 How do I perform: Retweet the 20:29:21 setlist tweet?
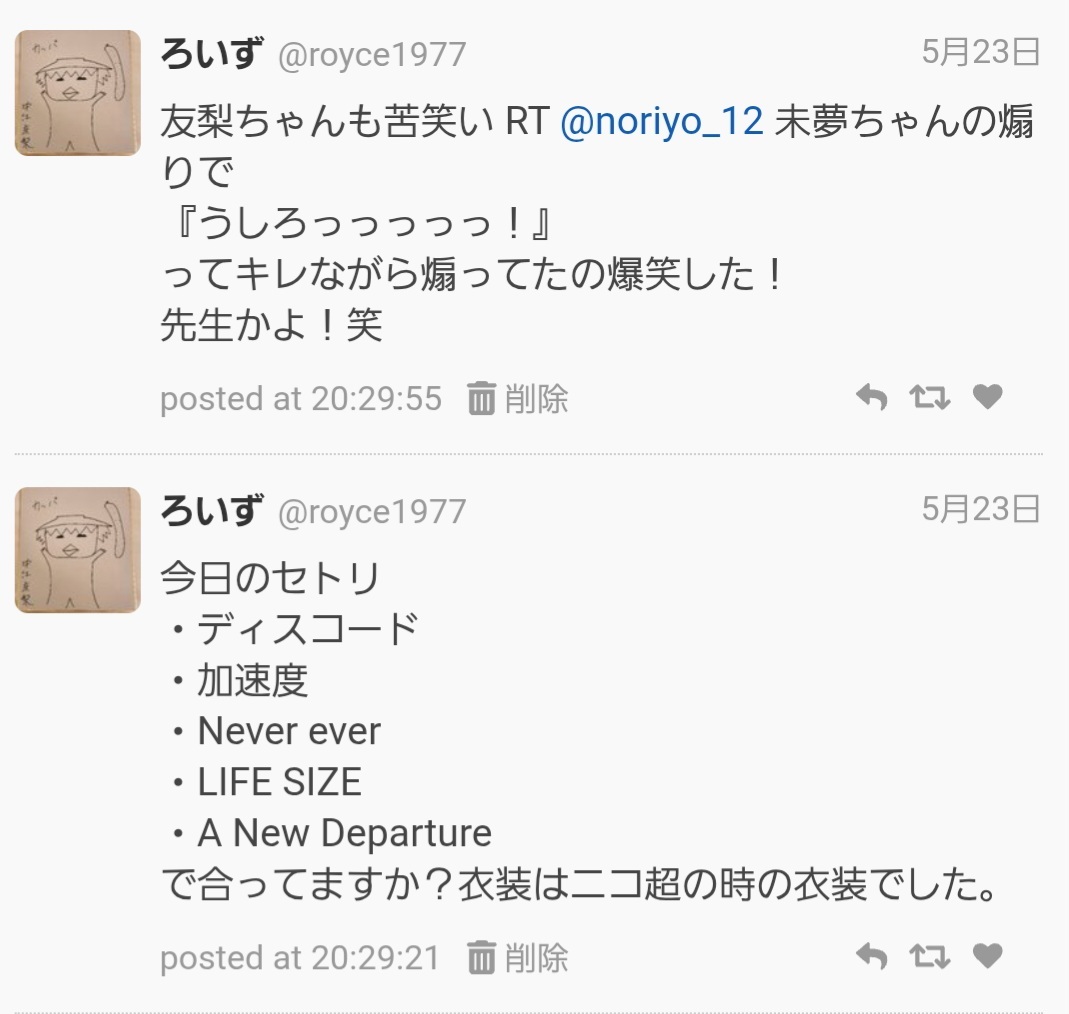point(929,957)
